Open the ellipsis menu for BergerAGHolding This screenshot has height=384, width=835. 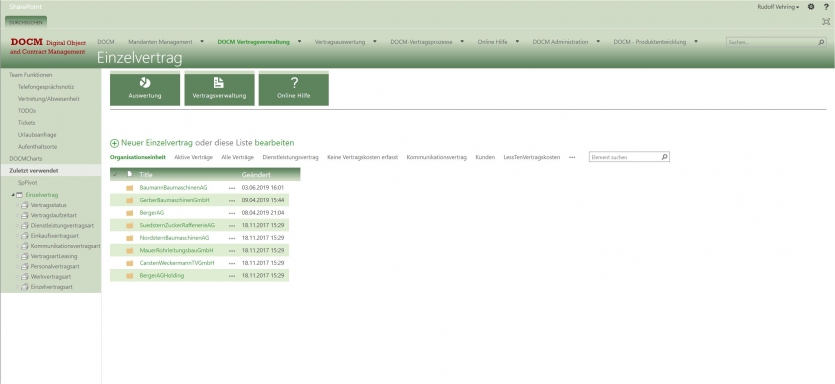click(x=232, y=276)
